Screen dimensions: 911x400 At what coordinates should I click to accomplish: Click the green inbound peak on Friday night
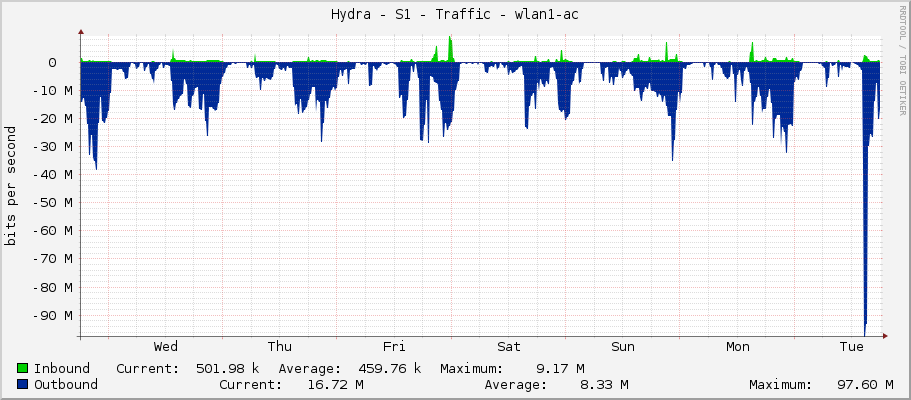[450, 49]
